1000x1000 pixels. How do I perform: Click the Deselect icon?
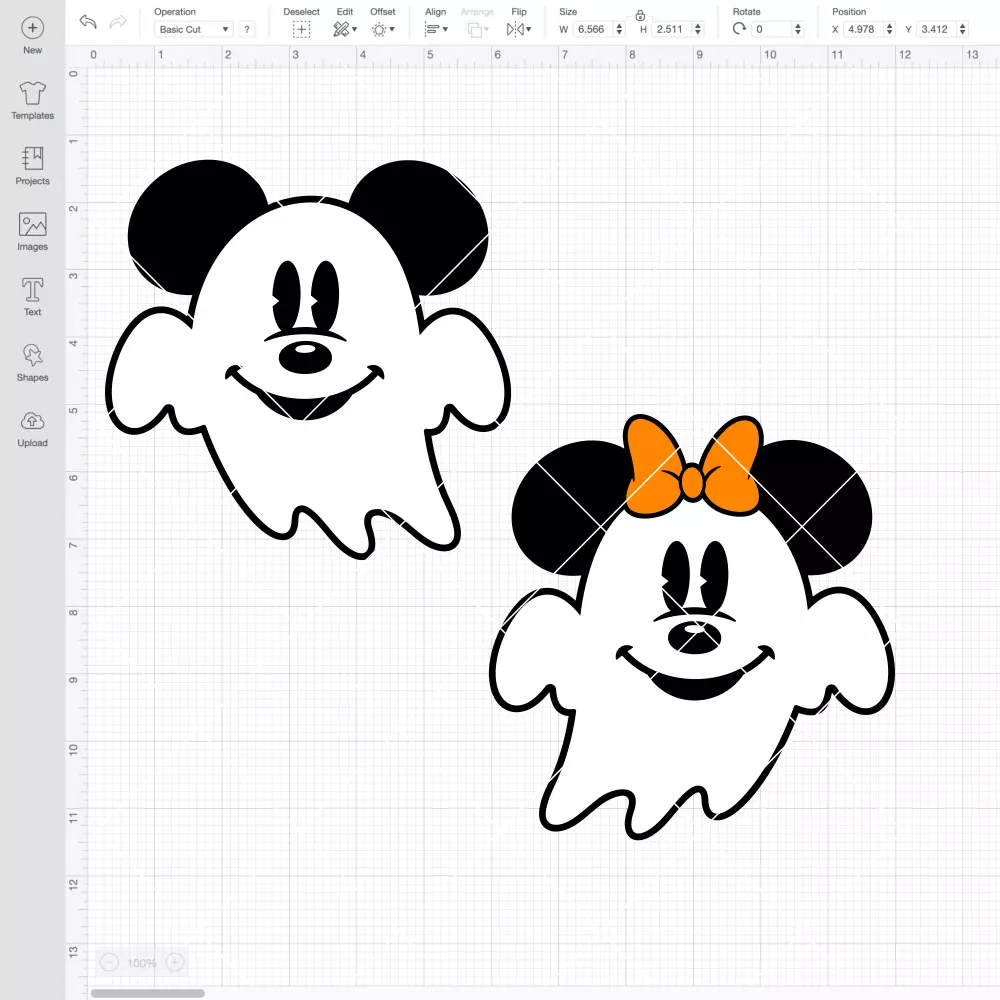point(302,29)
